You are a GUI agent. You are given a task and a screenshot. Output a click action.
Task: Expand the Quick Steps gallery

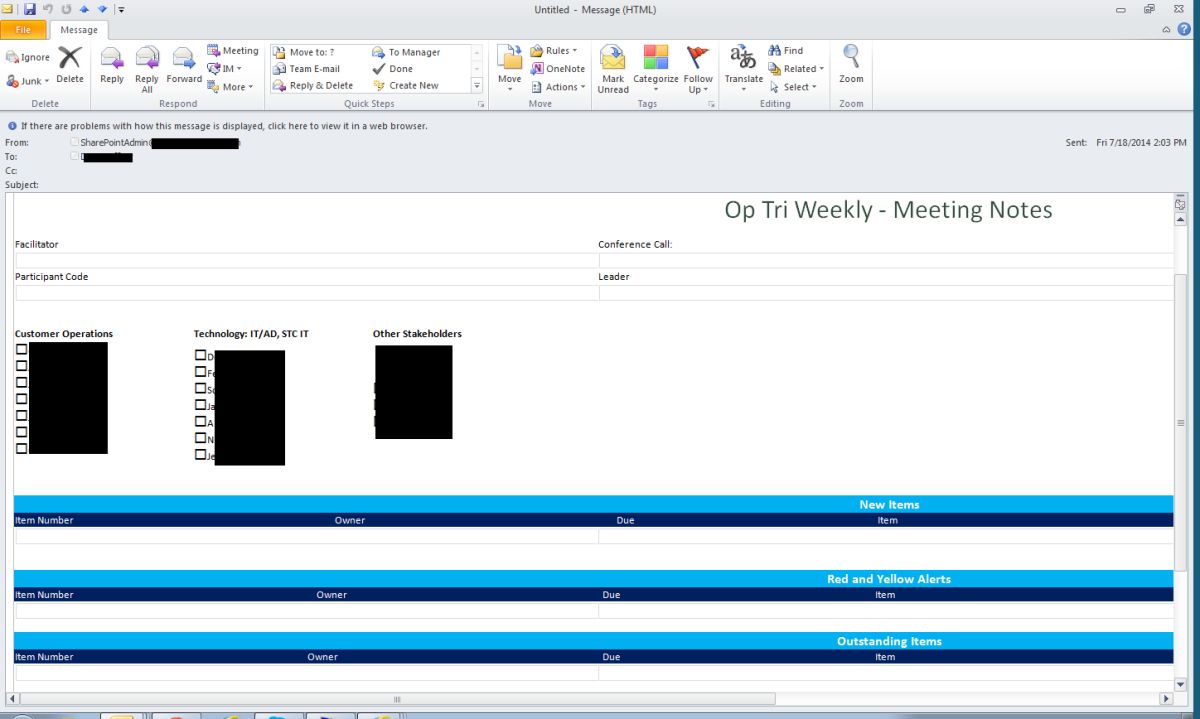point(477,86)
